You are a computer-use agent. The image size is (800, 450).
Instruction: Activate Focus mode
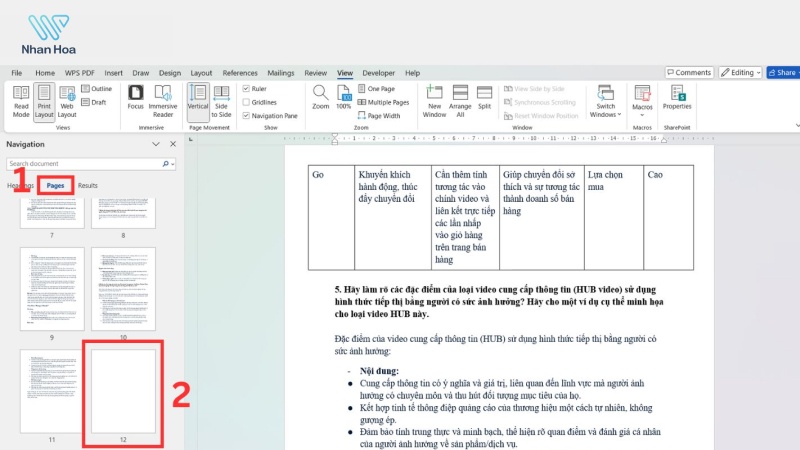point(135,97)
